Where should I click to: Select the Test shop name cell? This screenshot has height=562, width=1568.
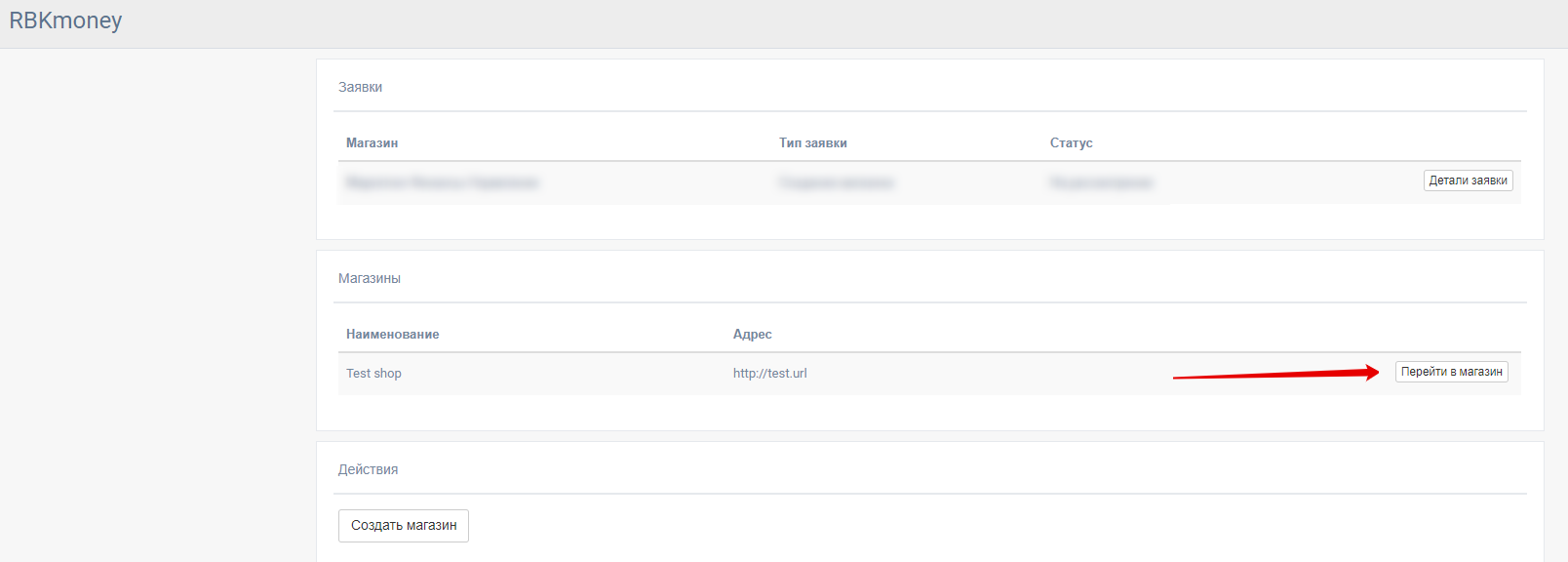(x=373, y=373)
